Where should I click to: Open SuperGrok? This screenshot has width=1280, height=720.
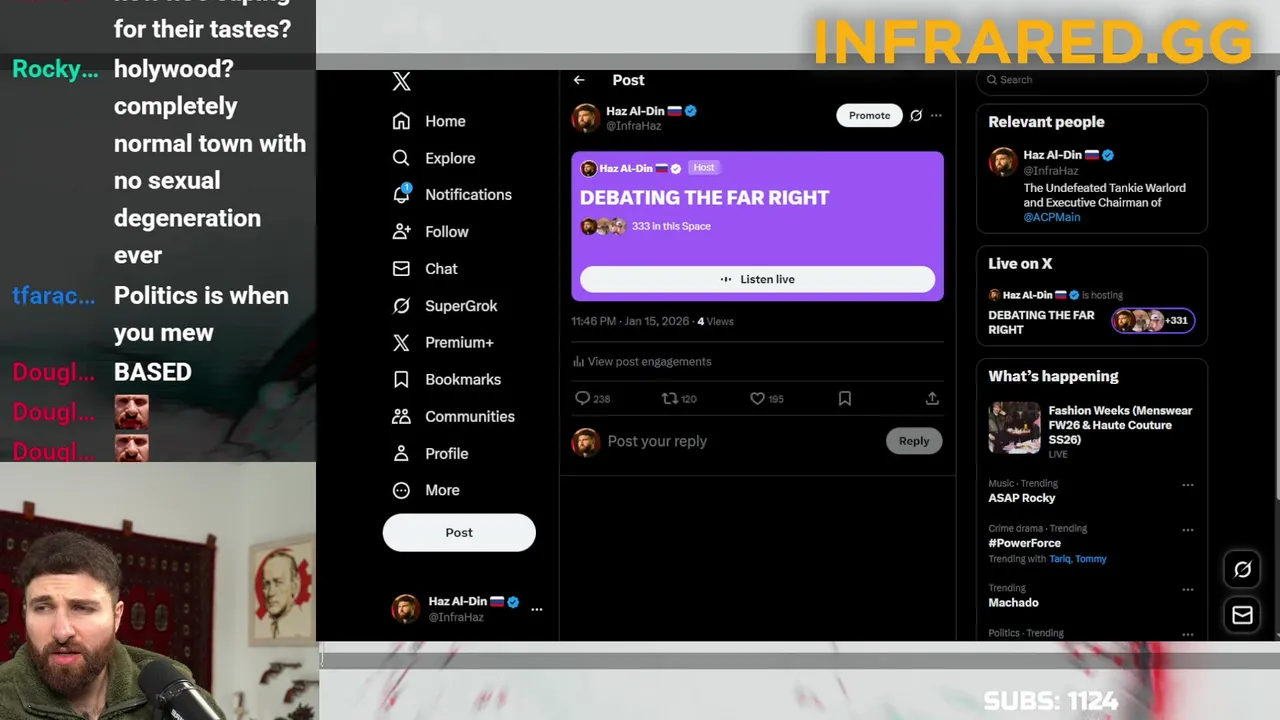(x=444, y=306)
